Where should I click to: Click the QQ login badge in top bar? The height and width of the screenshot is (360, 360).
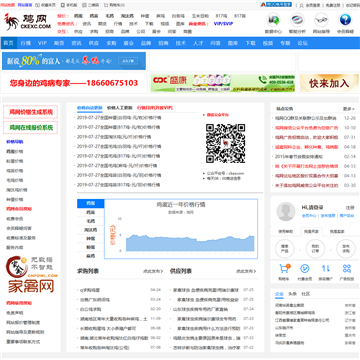click(276, 5)
